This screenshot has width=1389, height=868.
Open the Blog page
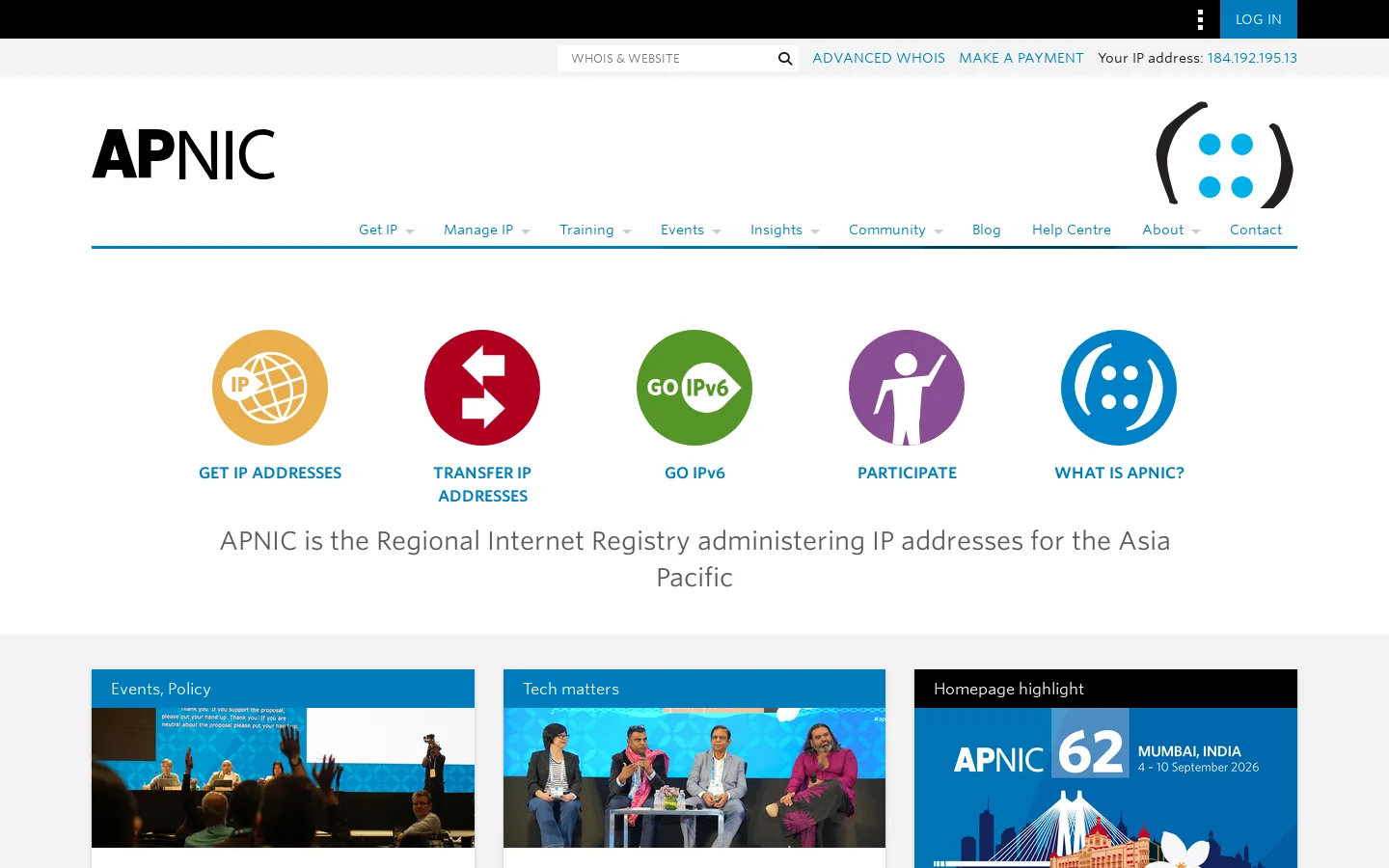coord(986,230)
